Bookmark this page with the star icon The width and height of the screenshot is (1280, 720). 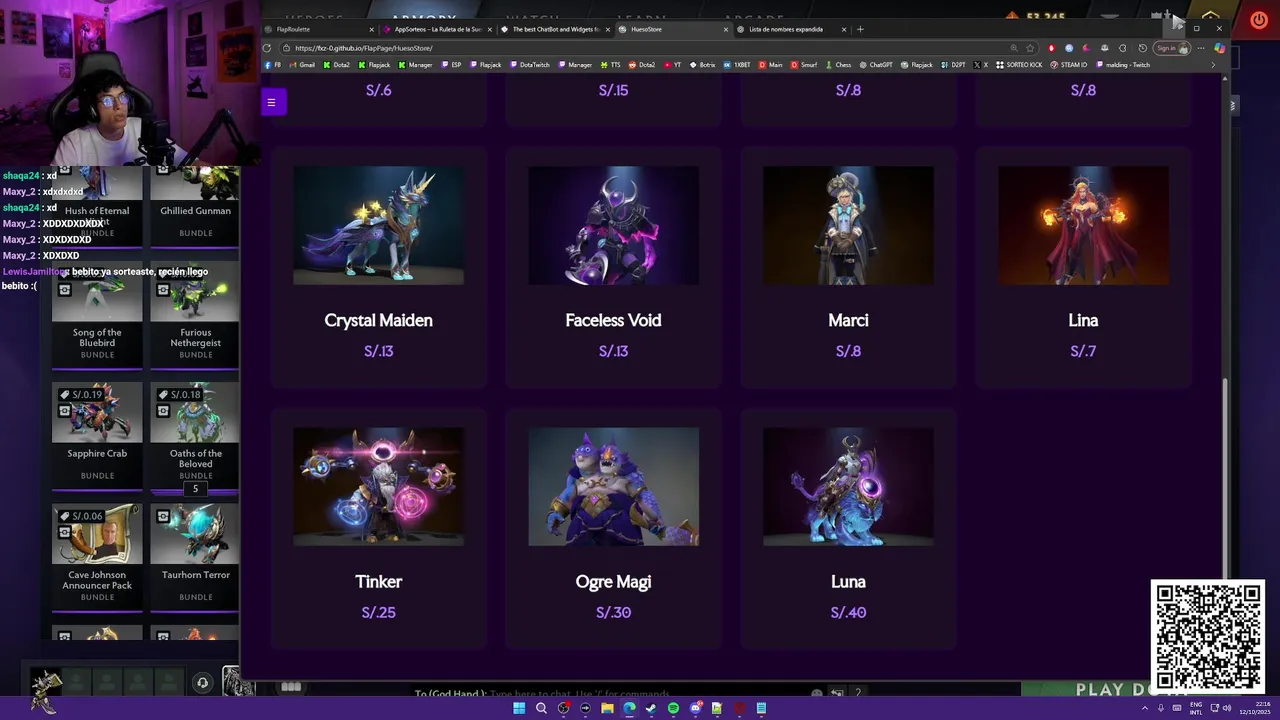1030,48
